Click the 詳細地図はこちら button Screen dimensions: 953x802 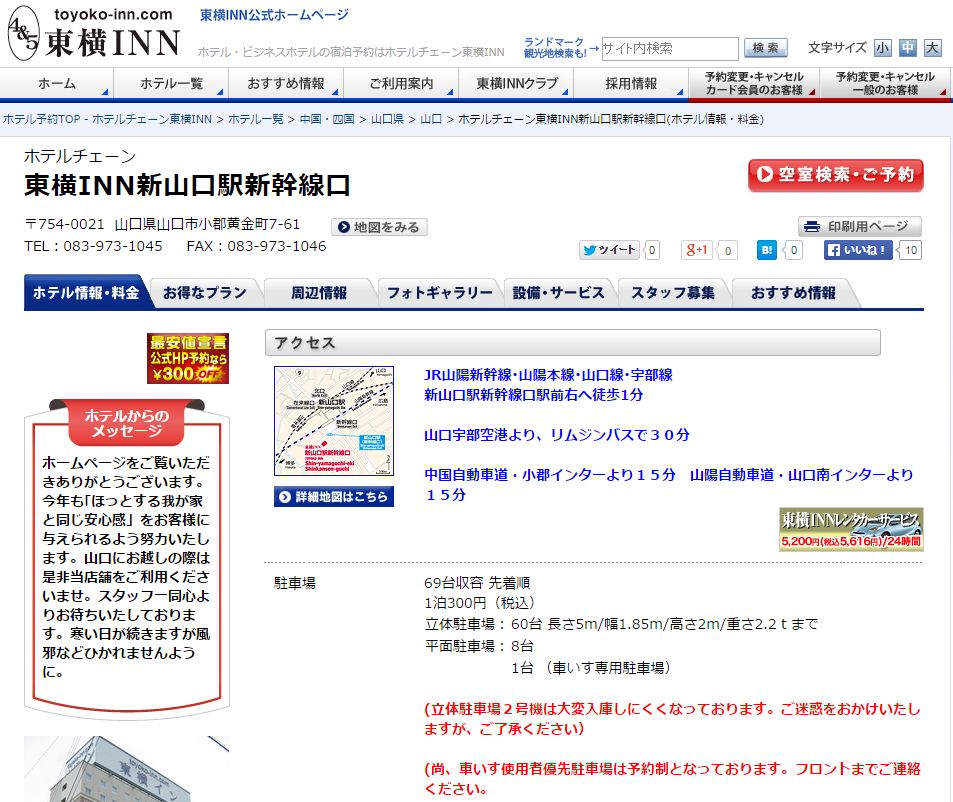coord(334,496)
